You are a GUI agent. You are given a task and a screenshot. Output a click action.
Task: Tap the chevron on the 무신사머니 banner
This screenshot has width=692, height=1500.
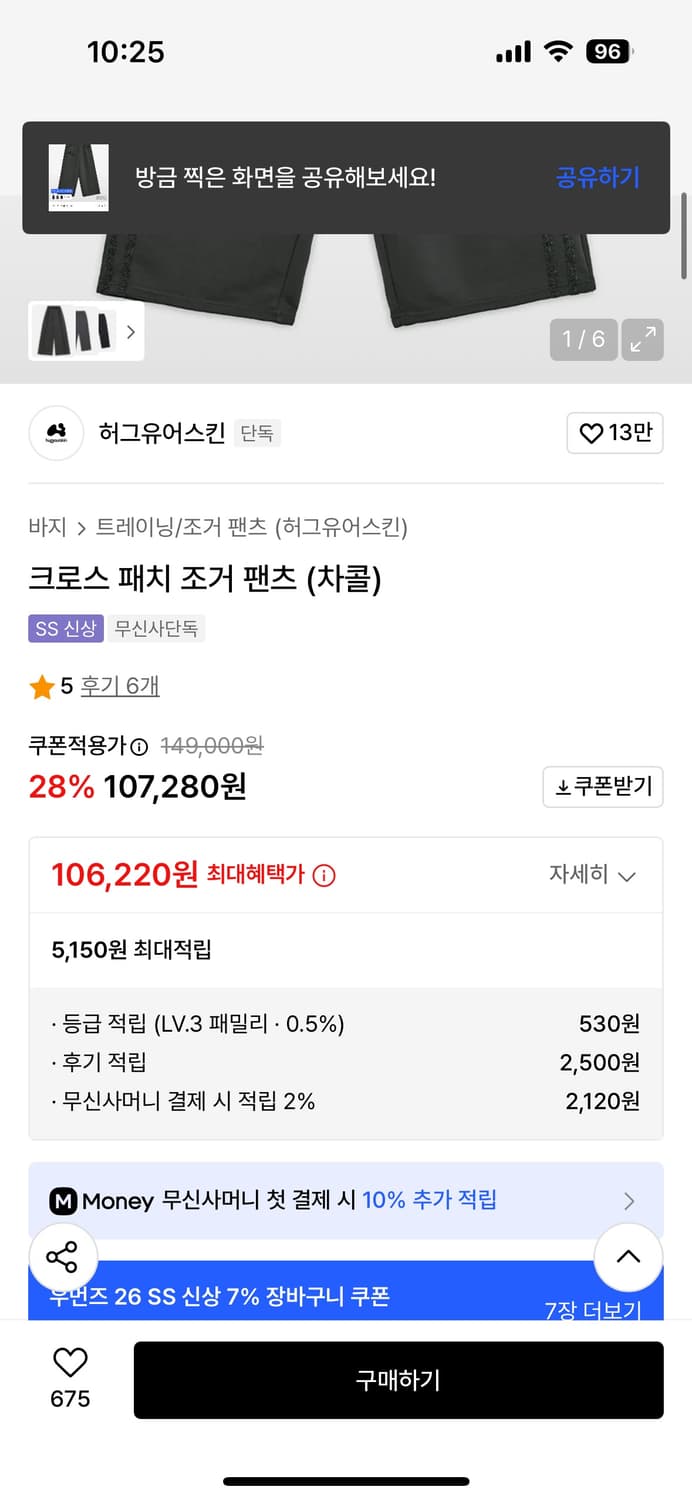tap(630, 1200)
